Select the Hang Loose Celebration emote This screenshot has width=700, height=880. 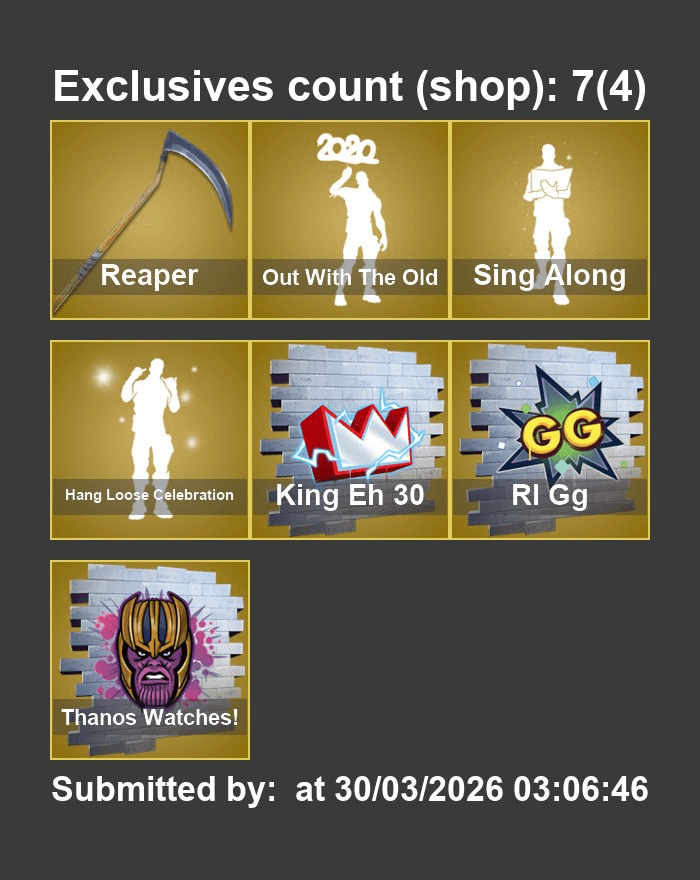tap(149, 440)
